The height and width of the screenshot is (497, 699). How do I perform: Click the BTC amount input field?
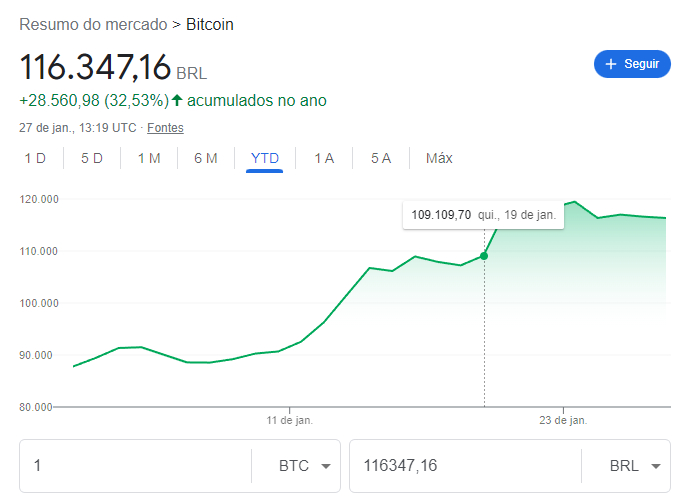click(x=136, y=466)
